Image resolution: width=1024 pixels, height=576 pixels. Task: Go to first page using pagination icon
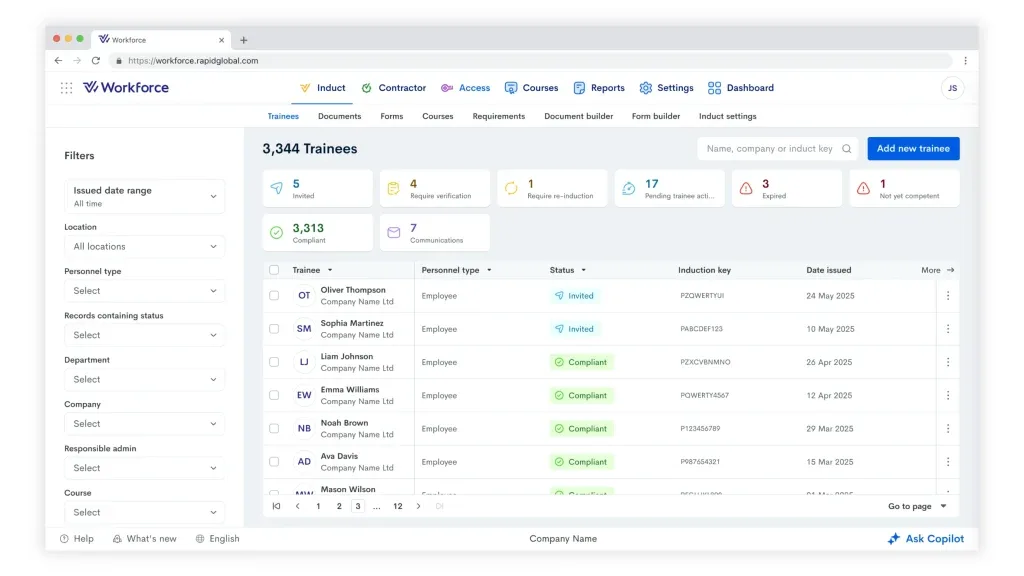[x=276, y=506]
